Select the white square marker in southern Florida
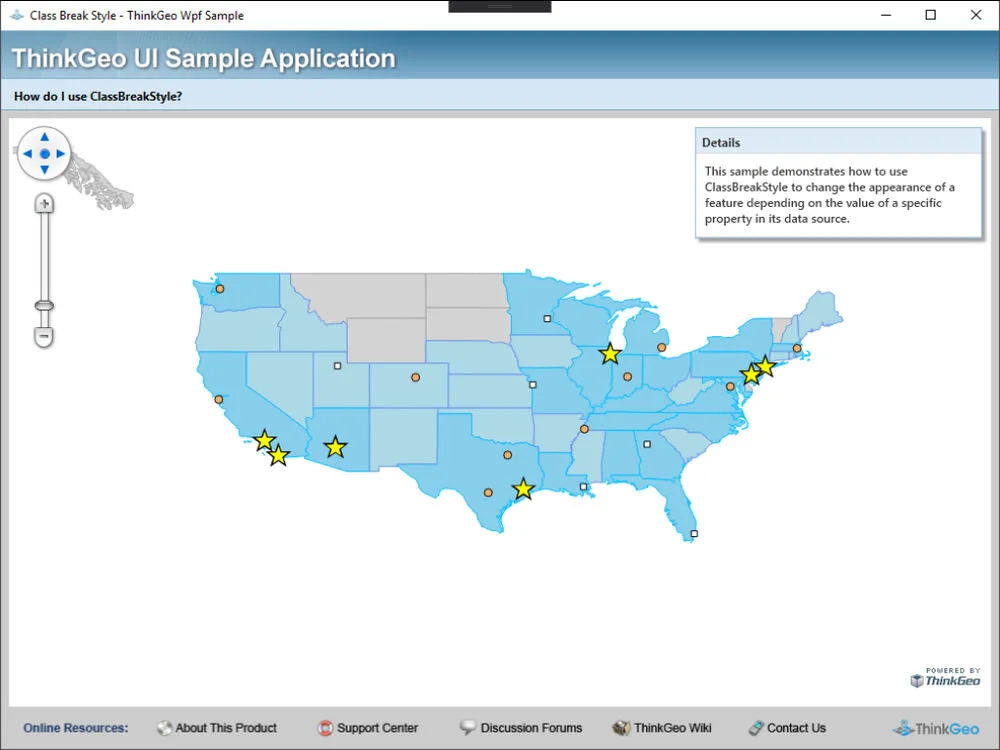The width and height of the screenshot is (1000, 750). click(695, 534)
